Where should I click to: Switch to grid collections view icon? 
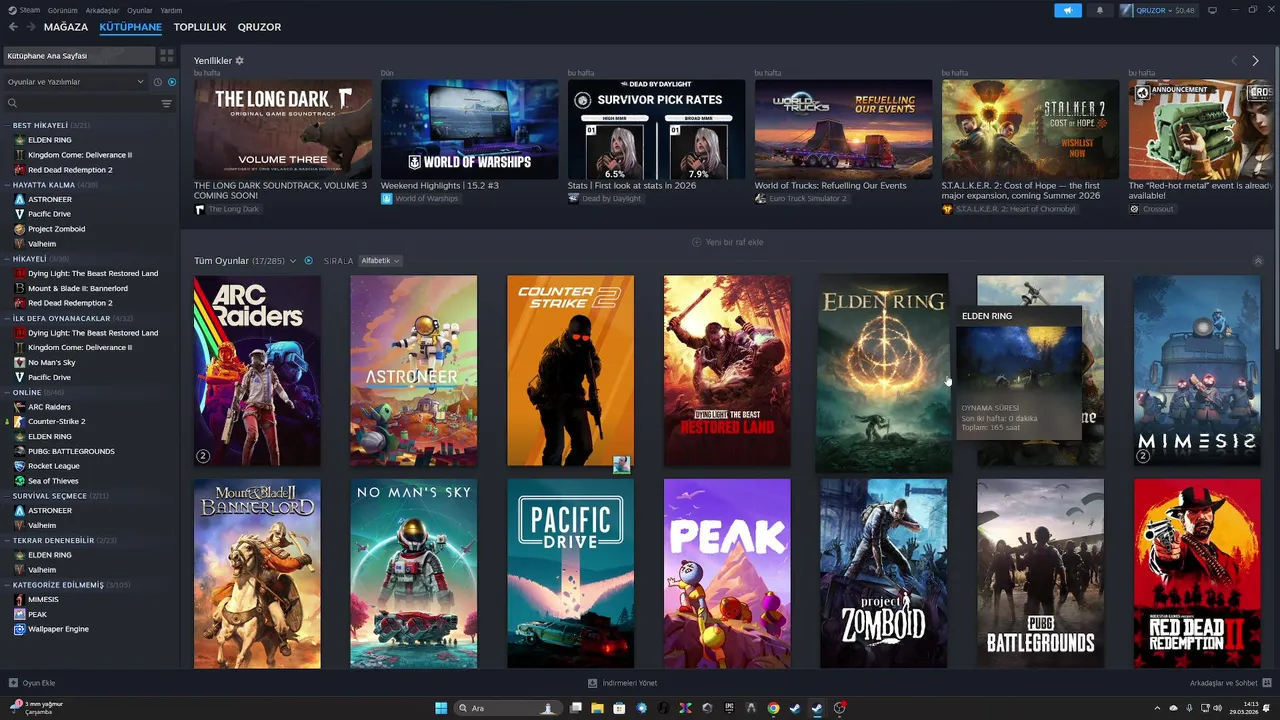coord(167,56)
